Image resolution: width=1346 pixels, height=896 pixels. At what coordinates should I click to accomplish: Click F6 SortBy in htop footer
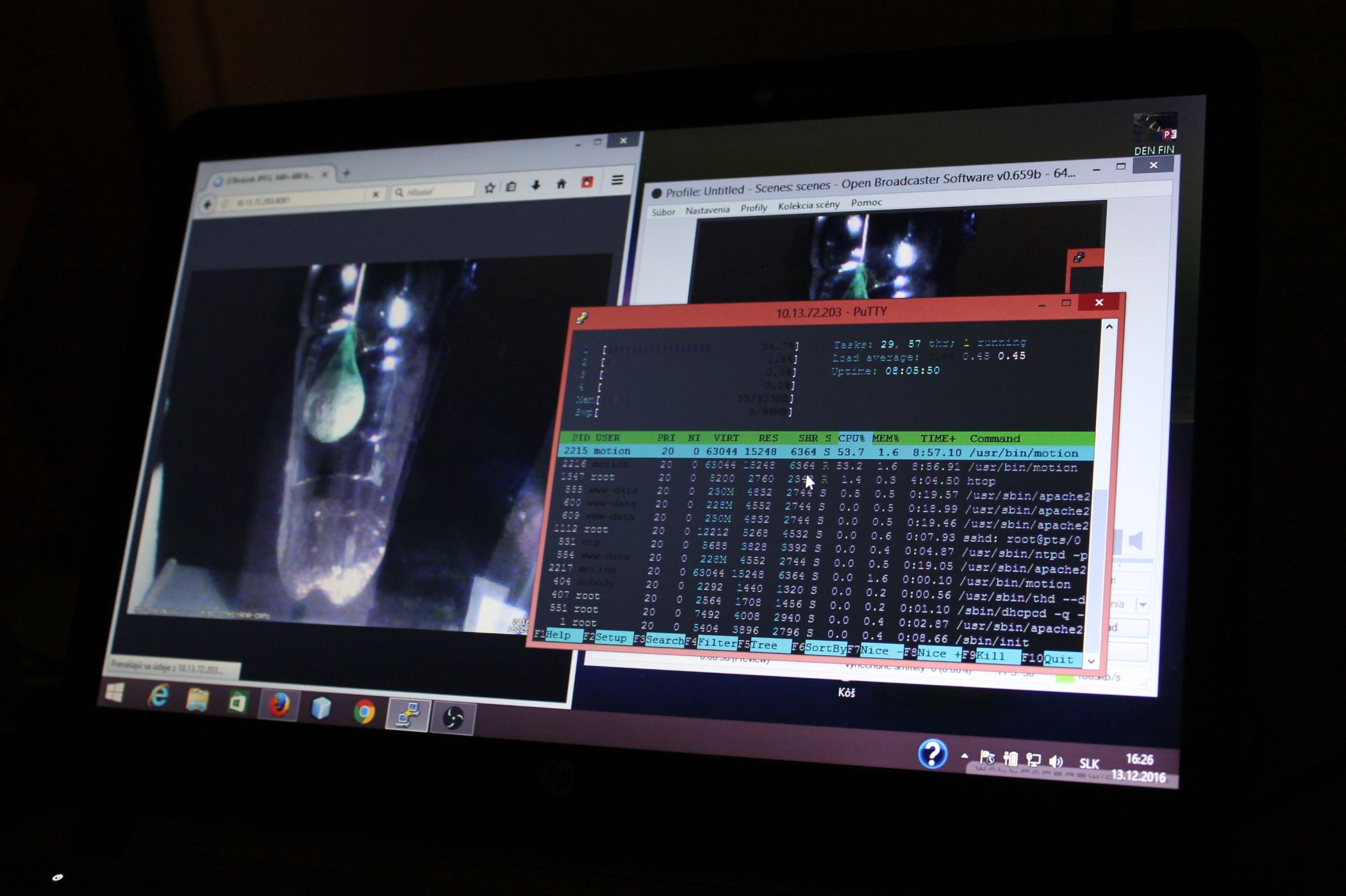[819, 648]
